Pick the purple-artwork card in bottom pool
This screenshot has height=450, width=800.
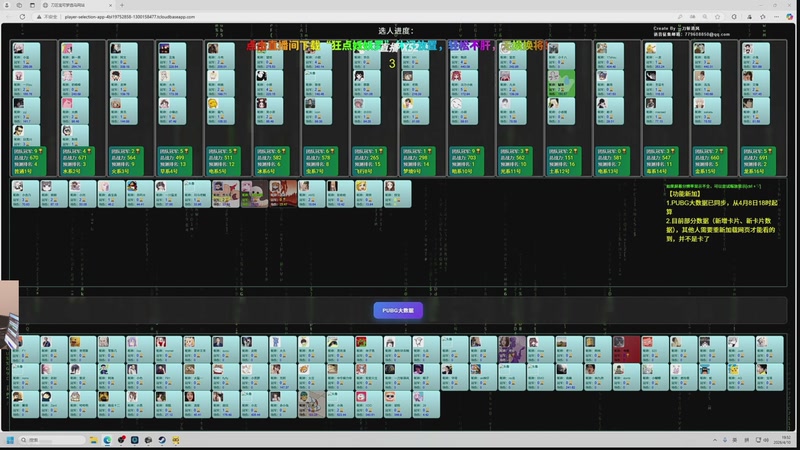(512, 349)
